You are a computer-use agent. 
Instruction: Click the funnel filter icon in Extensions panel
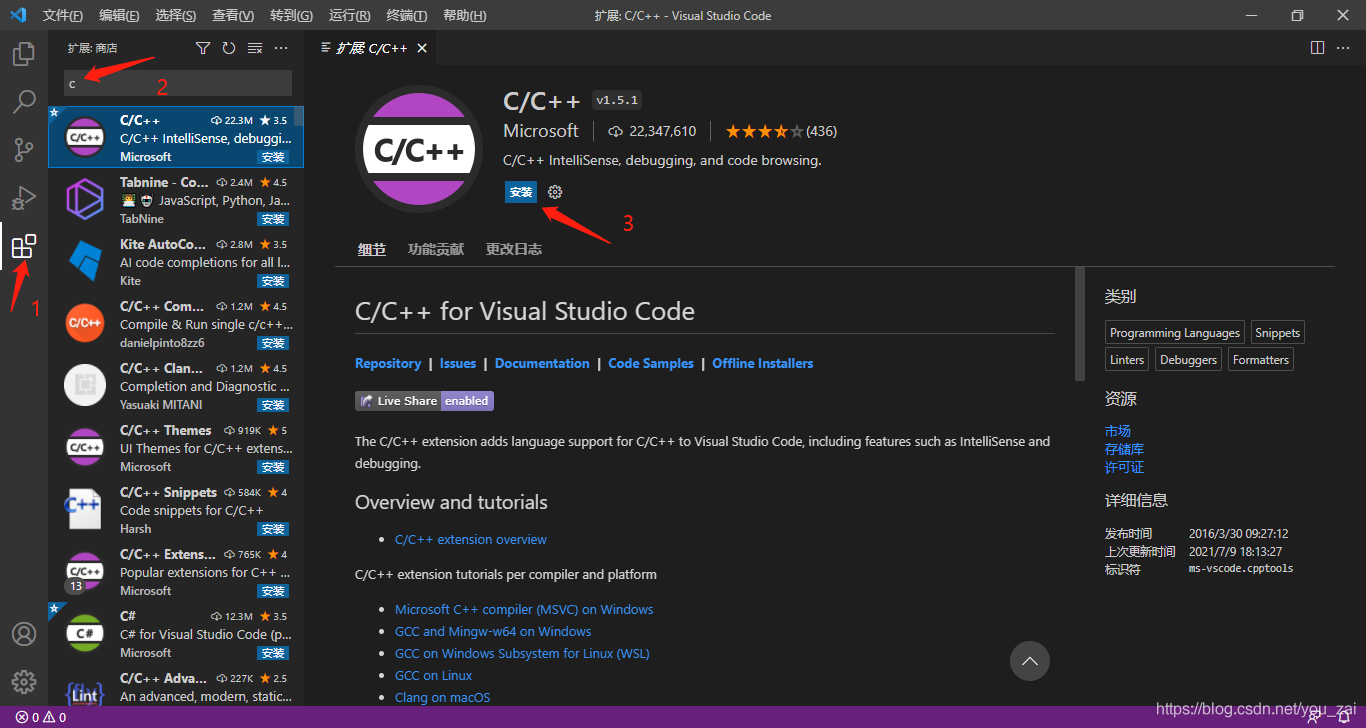coord(202,47)
